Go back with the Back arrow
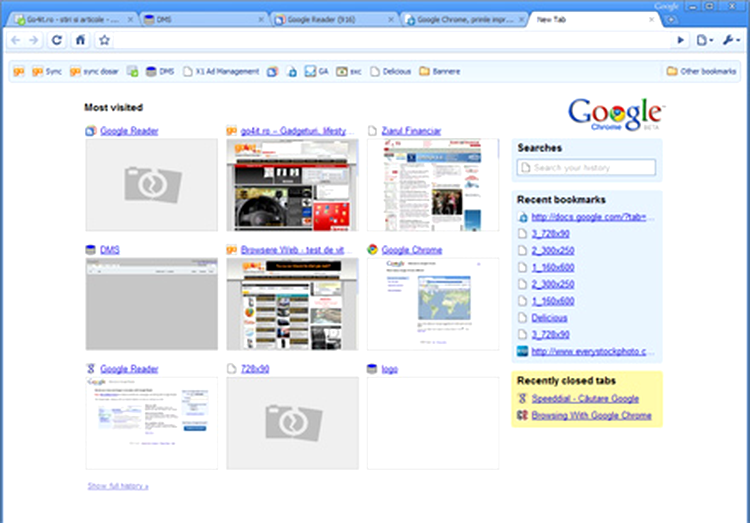750x523 pixels. [15, 40]
